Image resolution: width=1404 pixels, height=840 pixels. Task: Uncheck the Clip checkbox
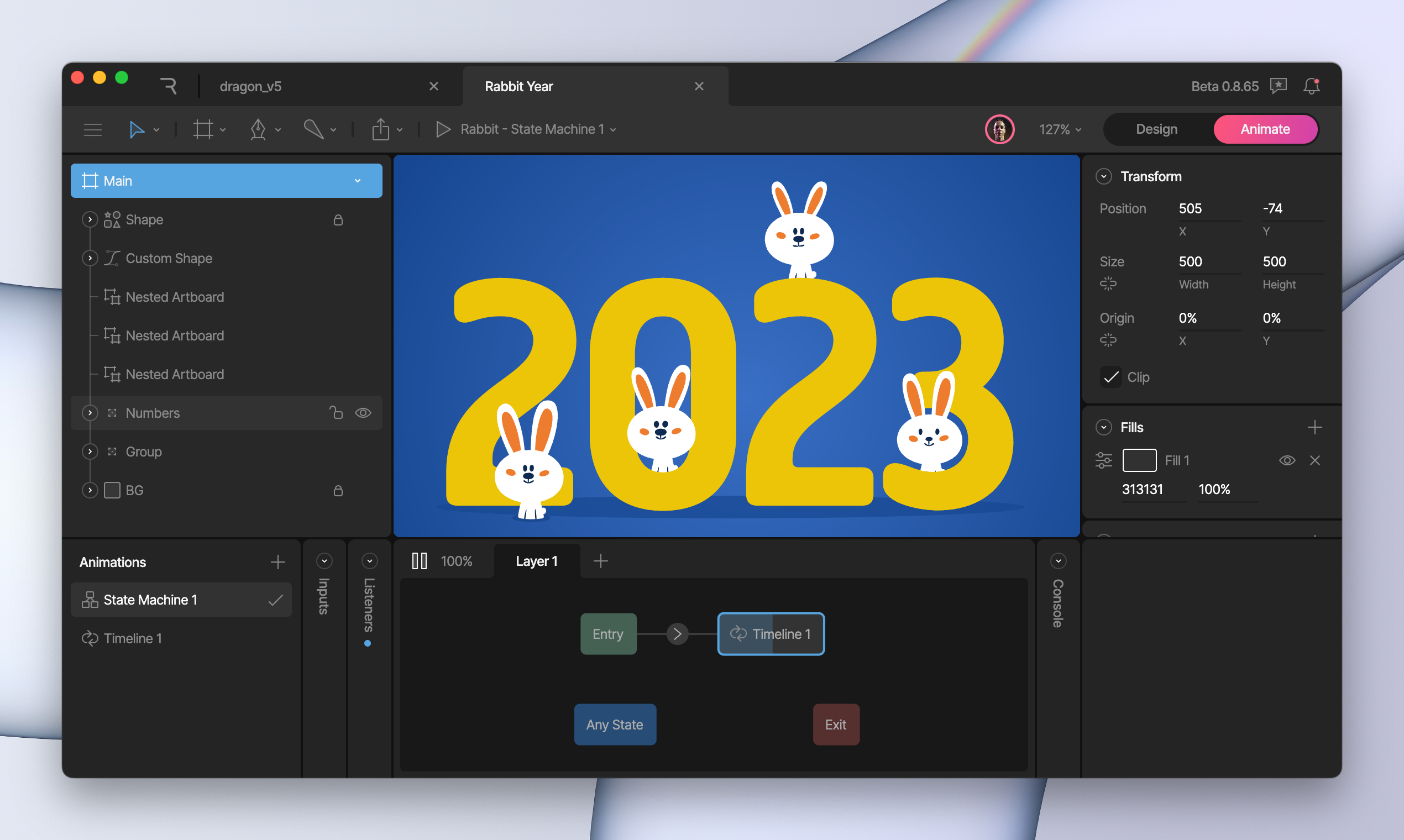coord(1110,377)
